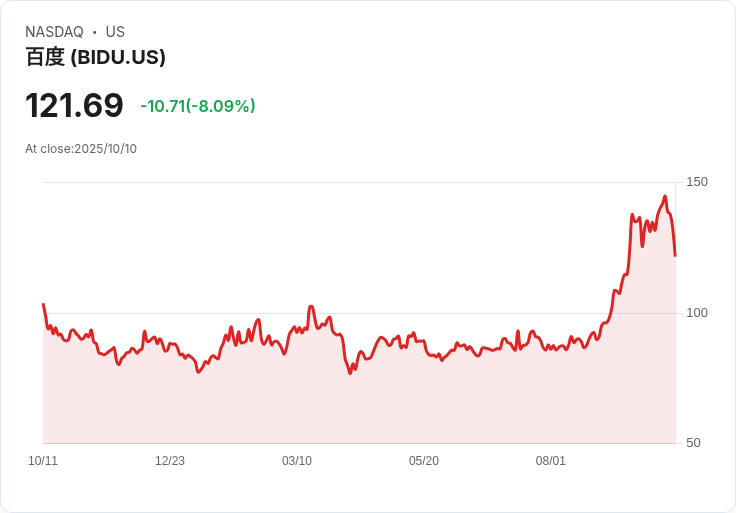The height and width of the screenshot is (513, 736).
Task: Click the highest peak of the price line
Action: click(664, 197)
